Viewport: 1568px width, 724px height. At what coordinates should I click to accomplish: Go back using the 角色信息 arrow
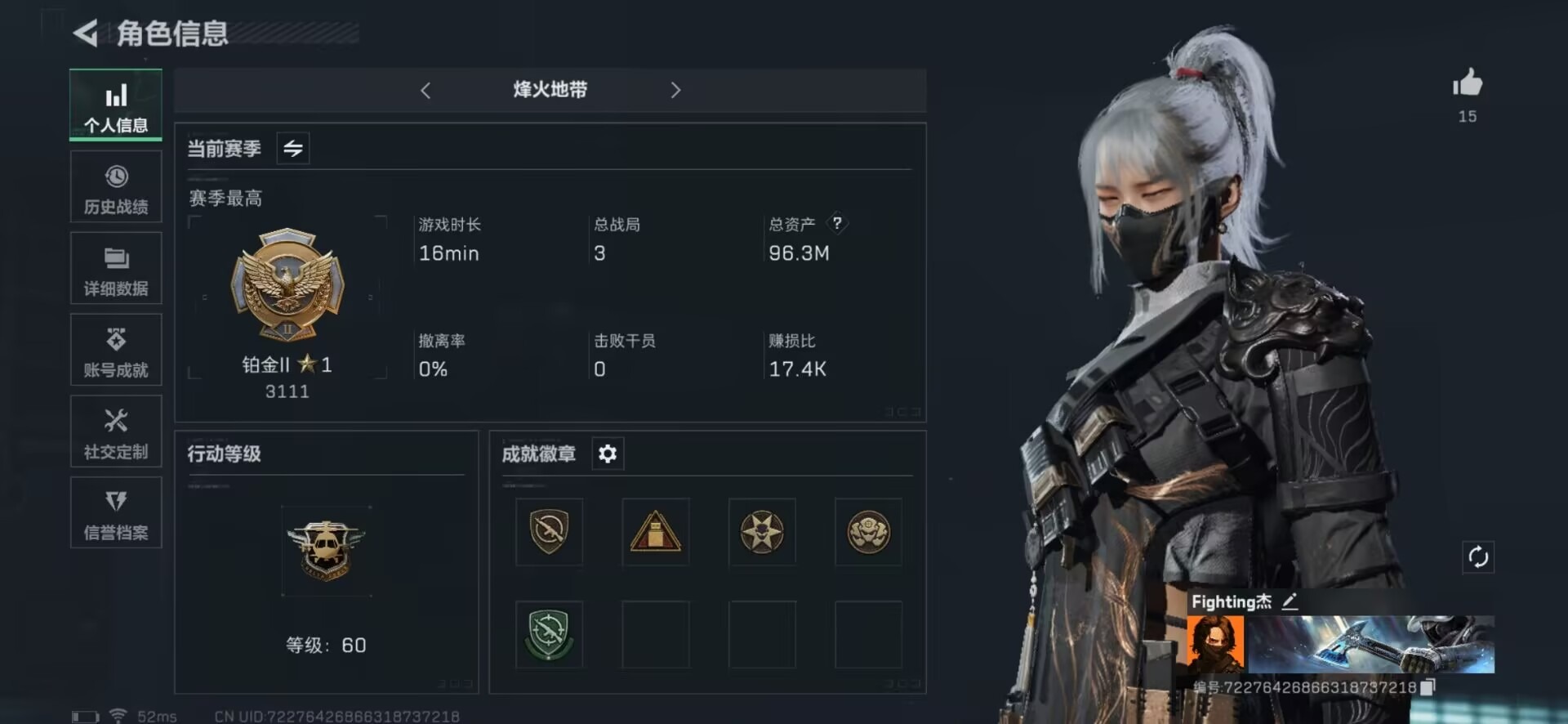(86, 33)
